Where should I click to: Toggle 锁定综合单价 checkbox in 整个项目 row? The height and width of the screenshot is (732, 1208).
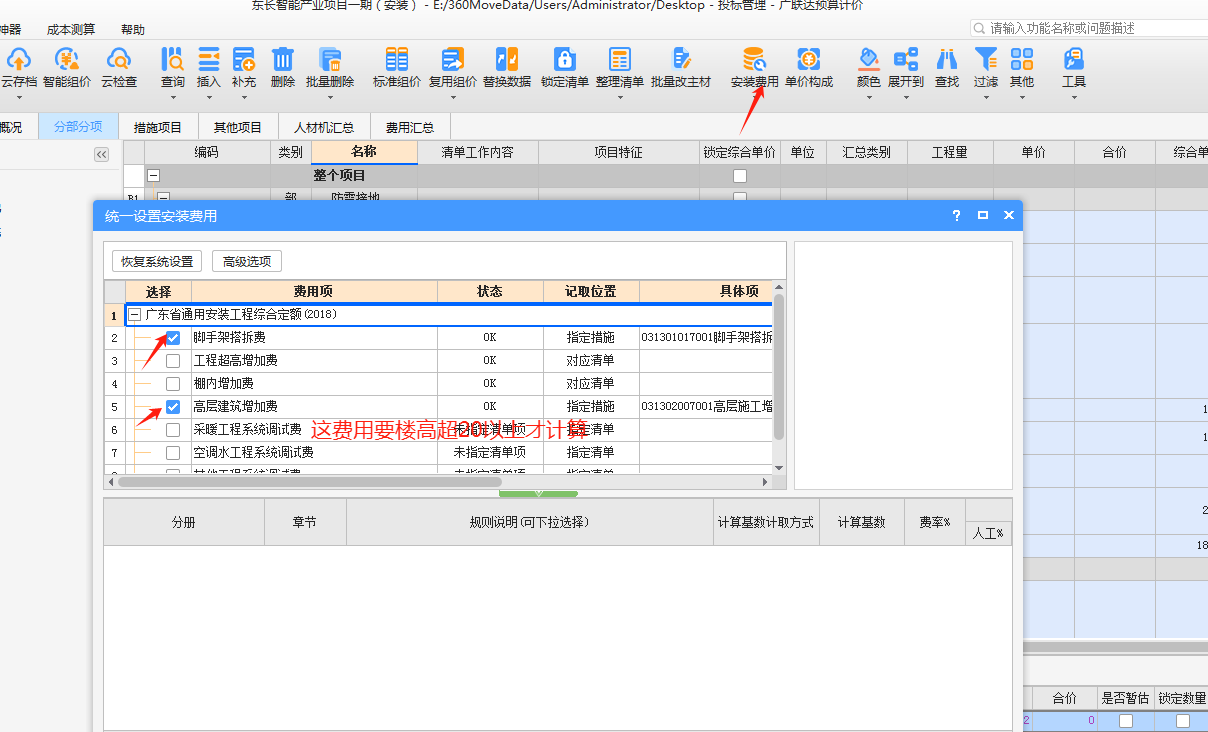pos(740,176)
